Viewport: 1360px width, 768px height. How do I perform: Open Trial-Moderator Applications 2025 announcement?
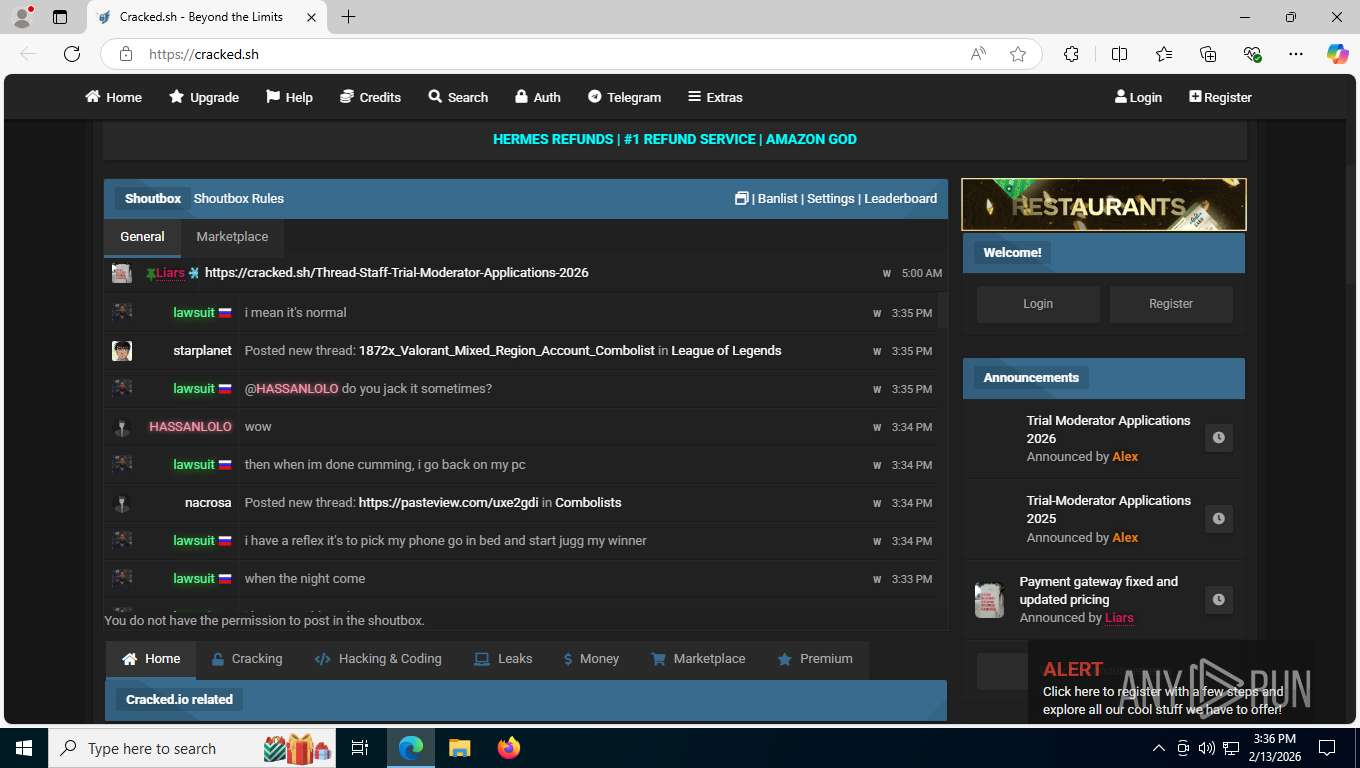click(1108, 509)
